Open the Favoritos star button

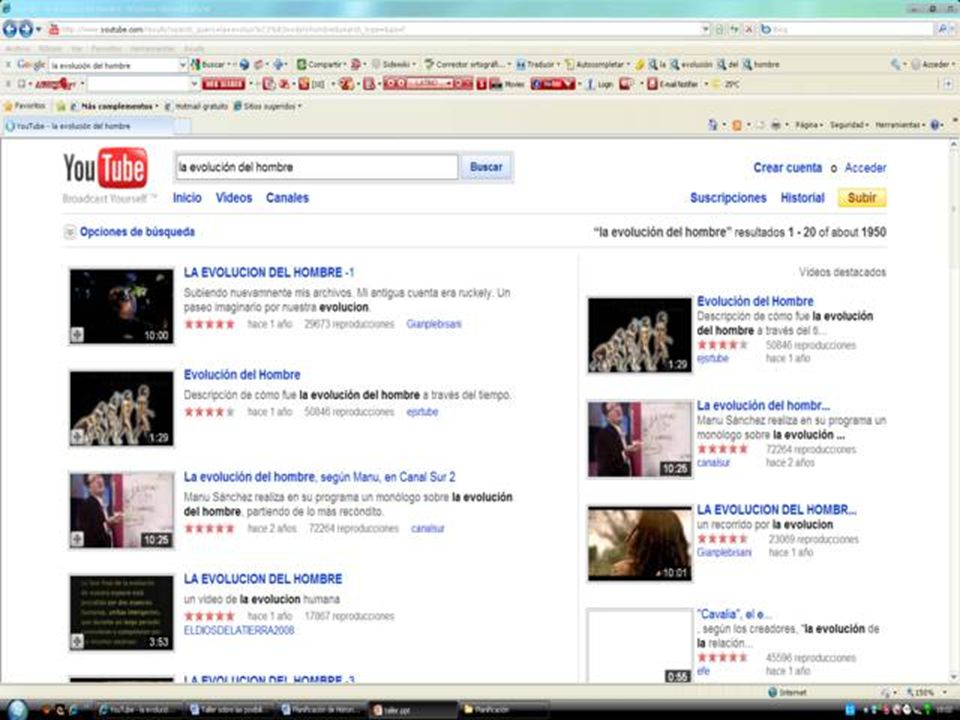[25, 106]
